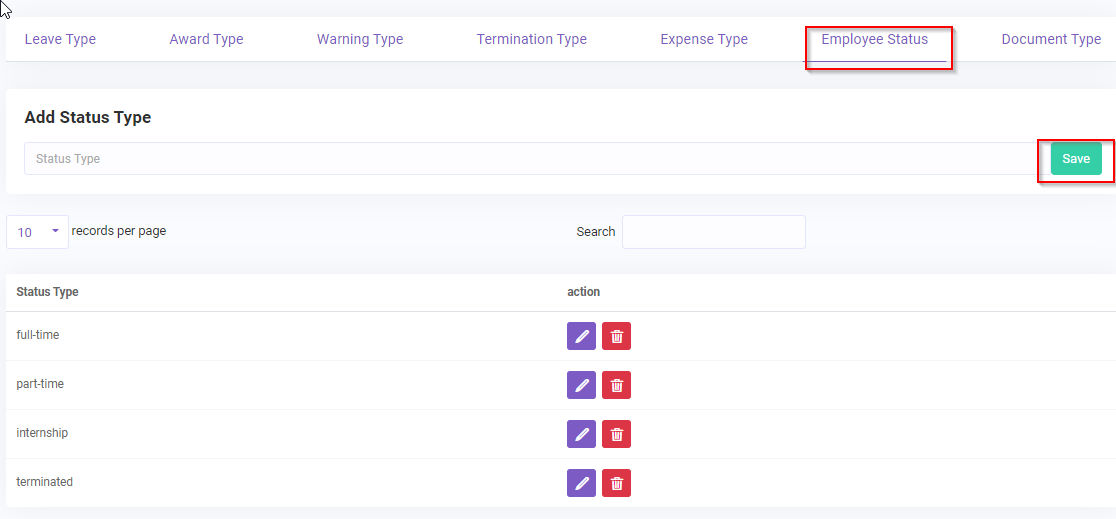Edit the part-time status entry
1116x519 pixels.
581,385
